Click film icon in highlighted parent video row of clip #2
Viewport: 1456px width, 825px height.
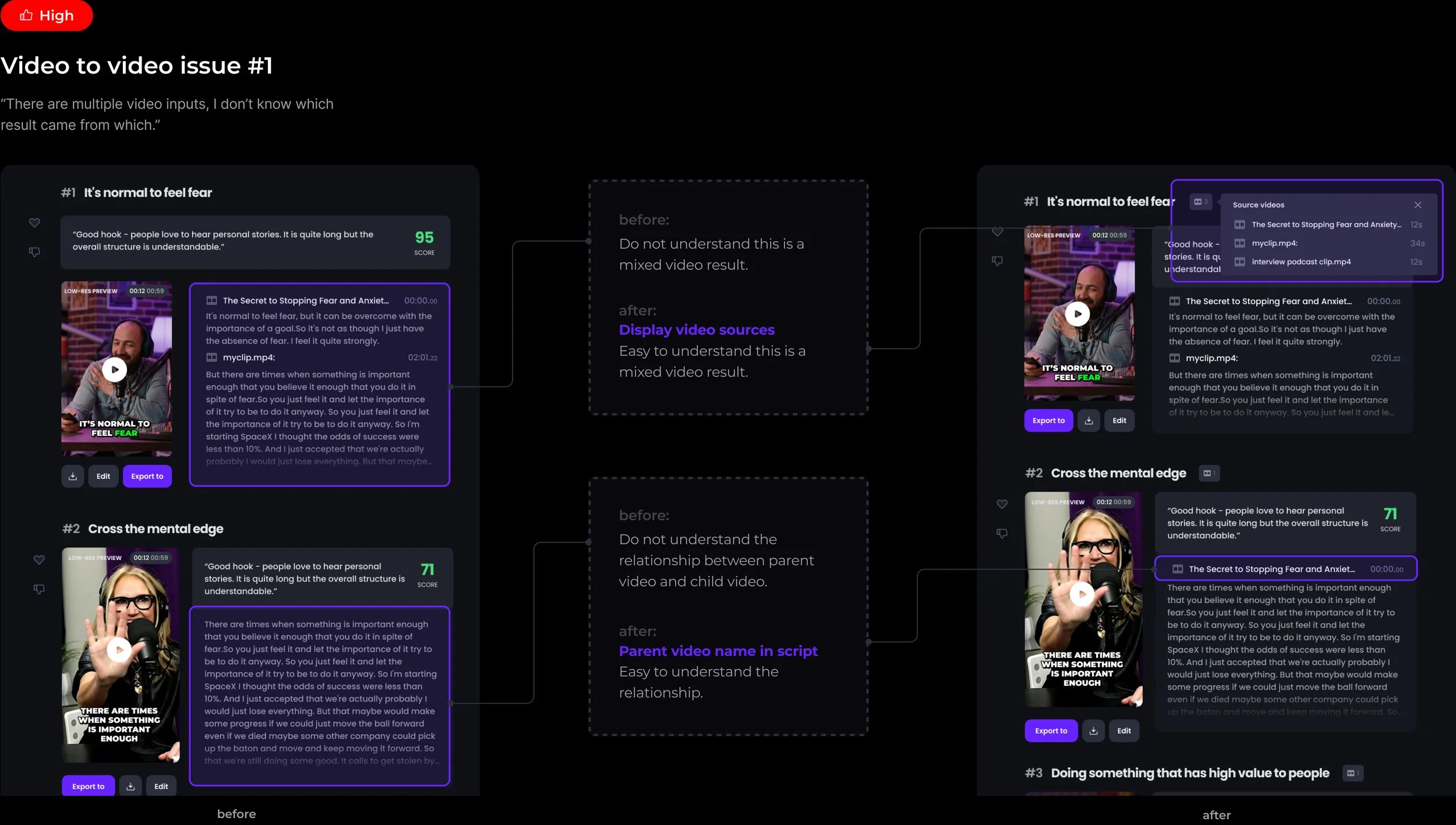[1178, 569]
